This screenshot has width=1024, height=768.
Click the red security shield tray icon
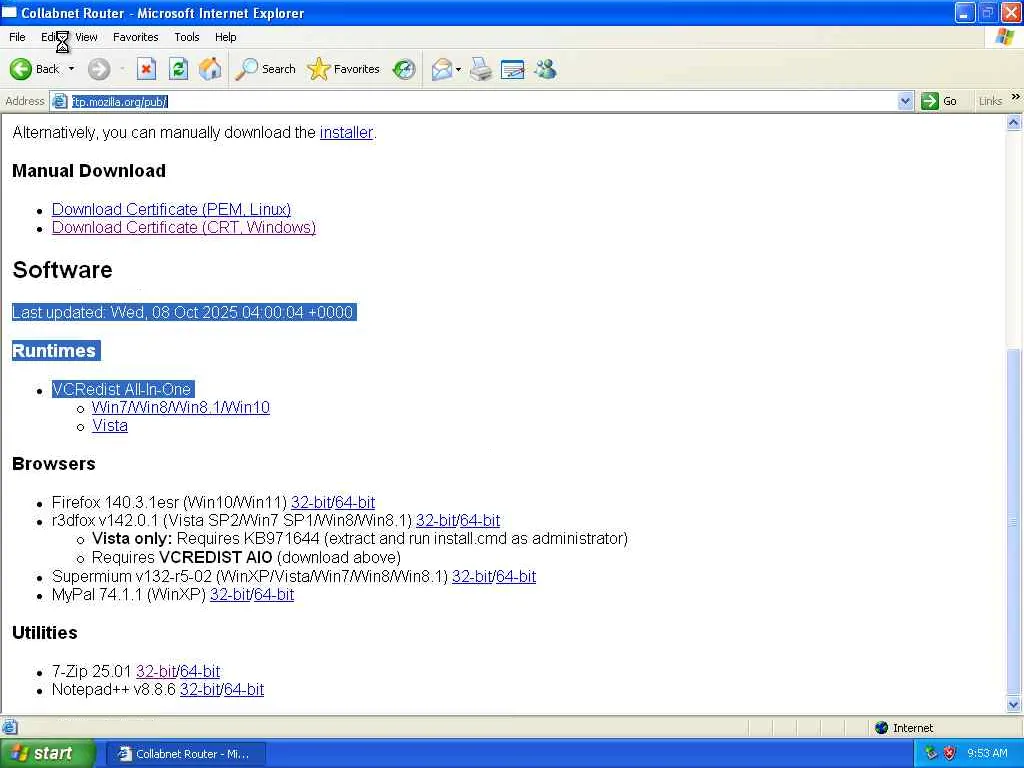click(950, 754)
